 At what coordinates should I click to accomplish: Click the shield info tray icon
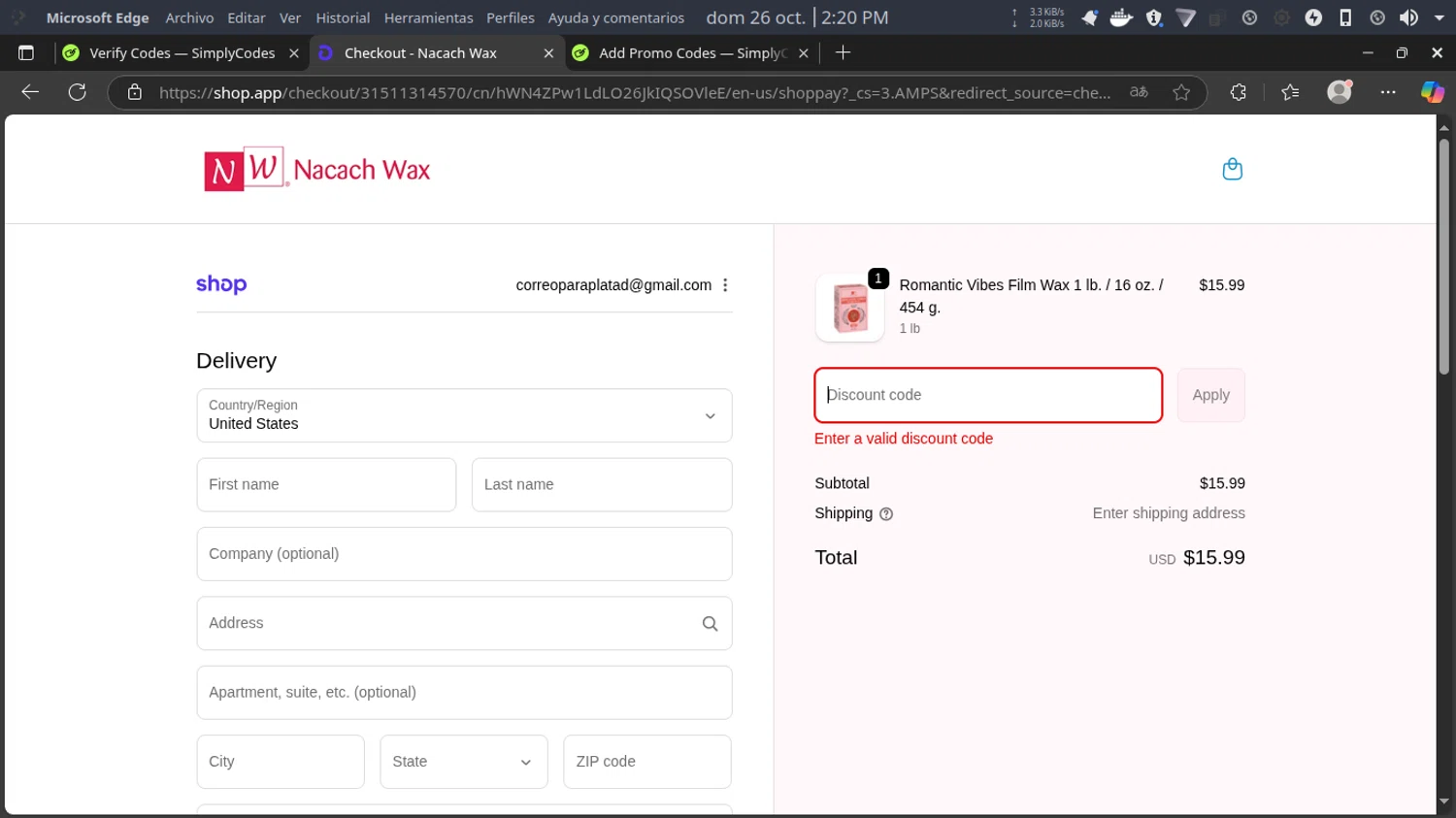click(x=1154, y=17)
